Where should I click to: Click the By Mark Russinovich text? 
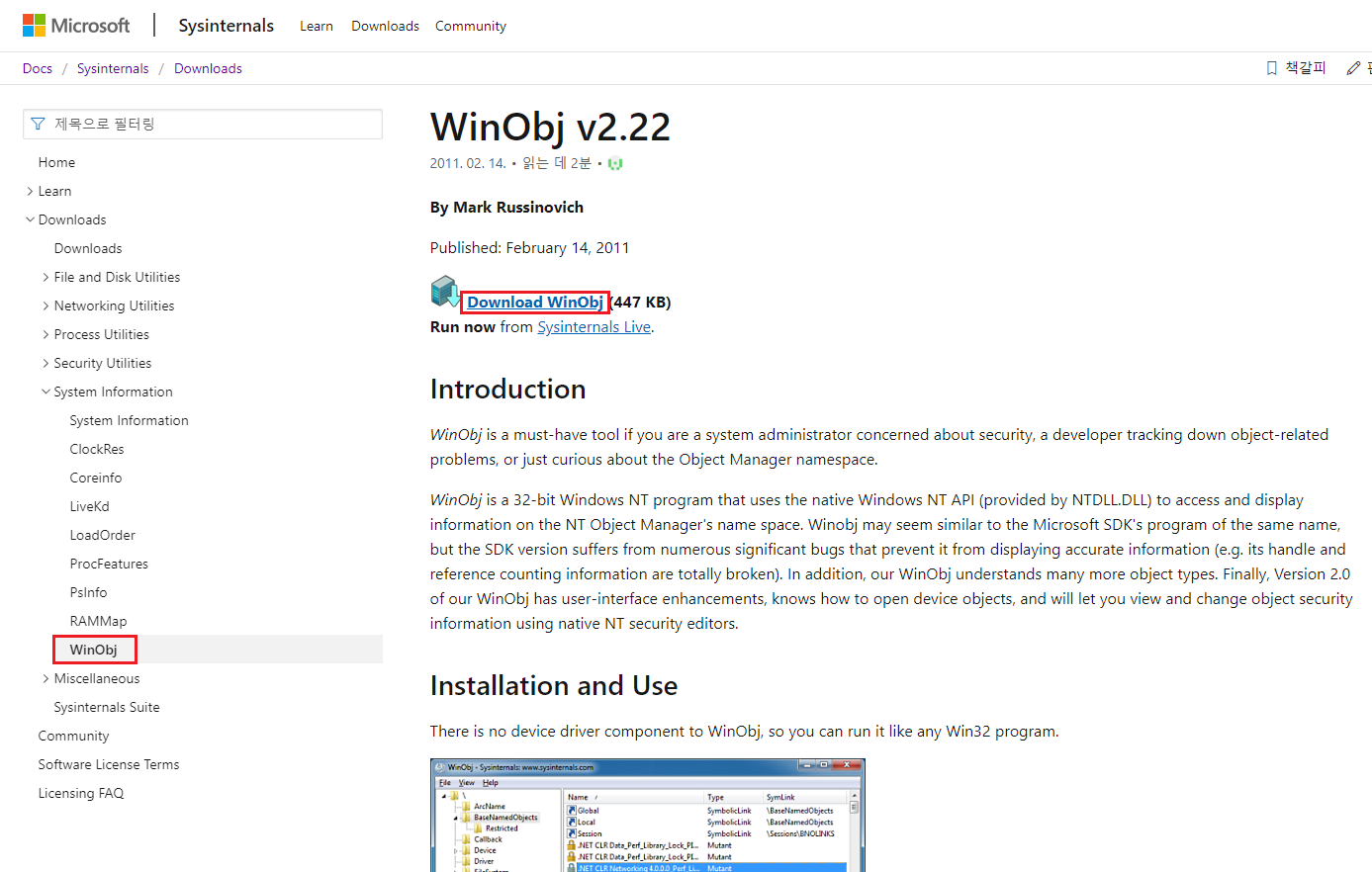pyautogui.click(x=506, y=208)
